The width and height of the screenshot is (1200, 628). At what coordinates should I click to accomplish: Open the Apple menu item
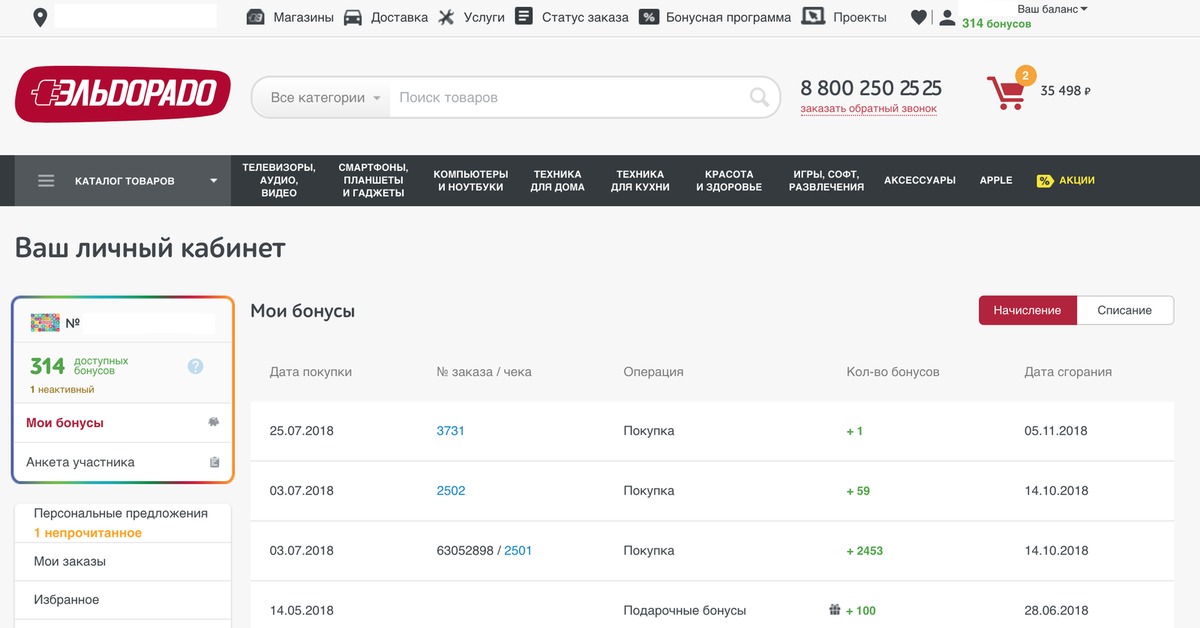(996, 181)
